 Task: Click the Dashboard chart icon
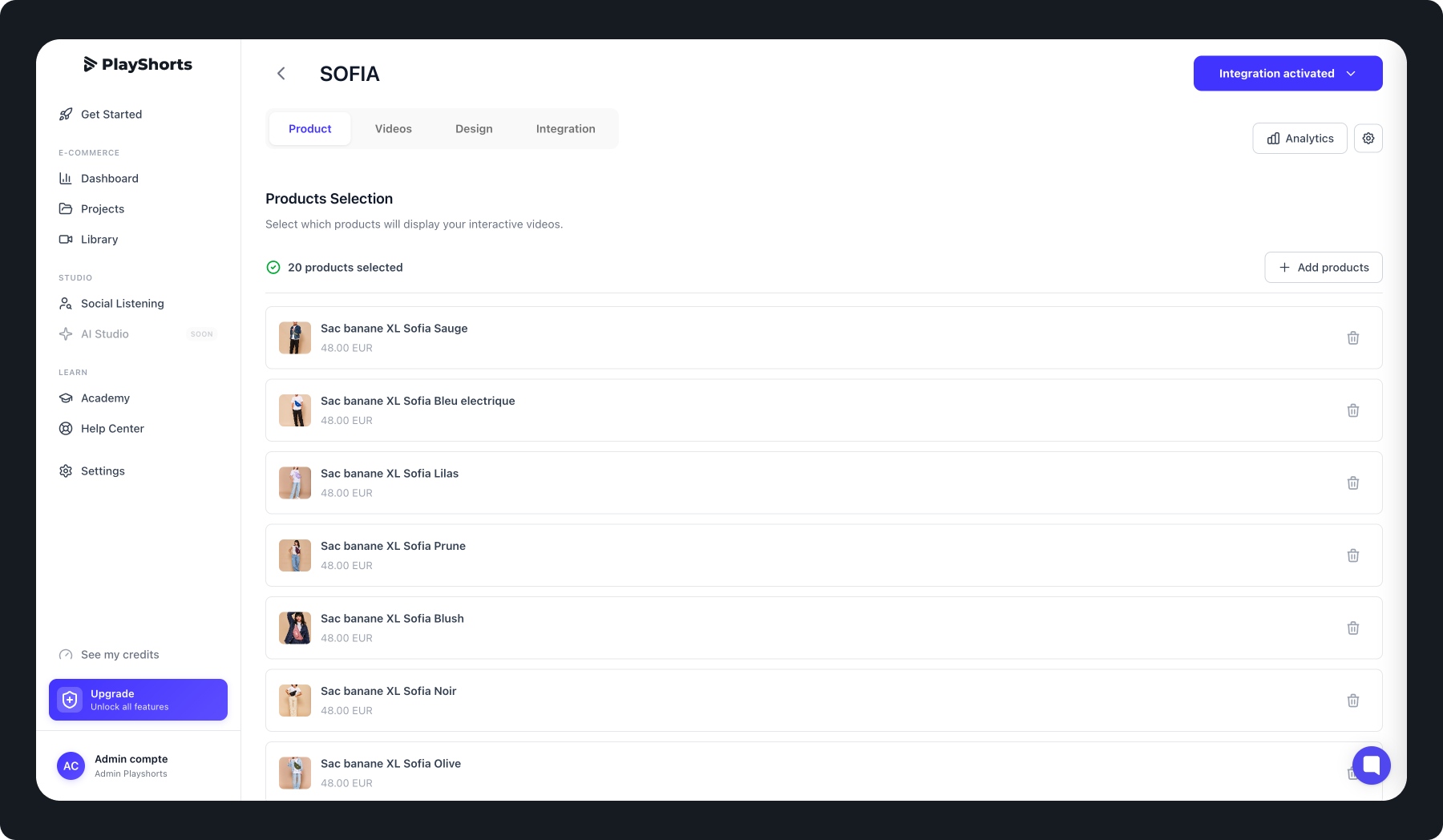click(x=66, y=179)
